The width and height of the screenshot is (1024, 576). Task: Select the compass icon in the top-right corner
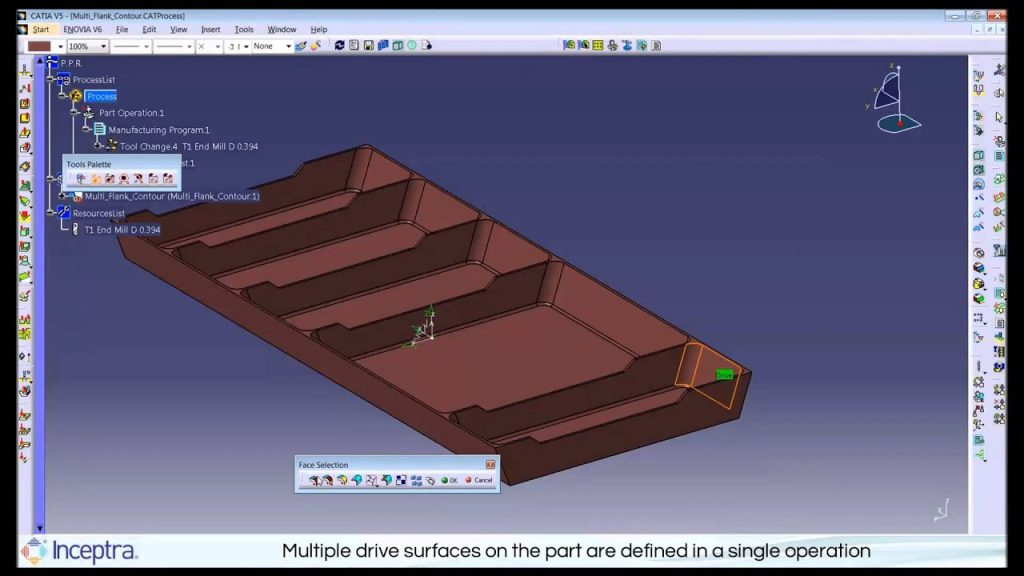897,105
